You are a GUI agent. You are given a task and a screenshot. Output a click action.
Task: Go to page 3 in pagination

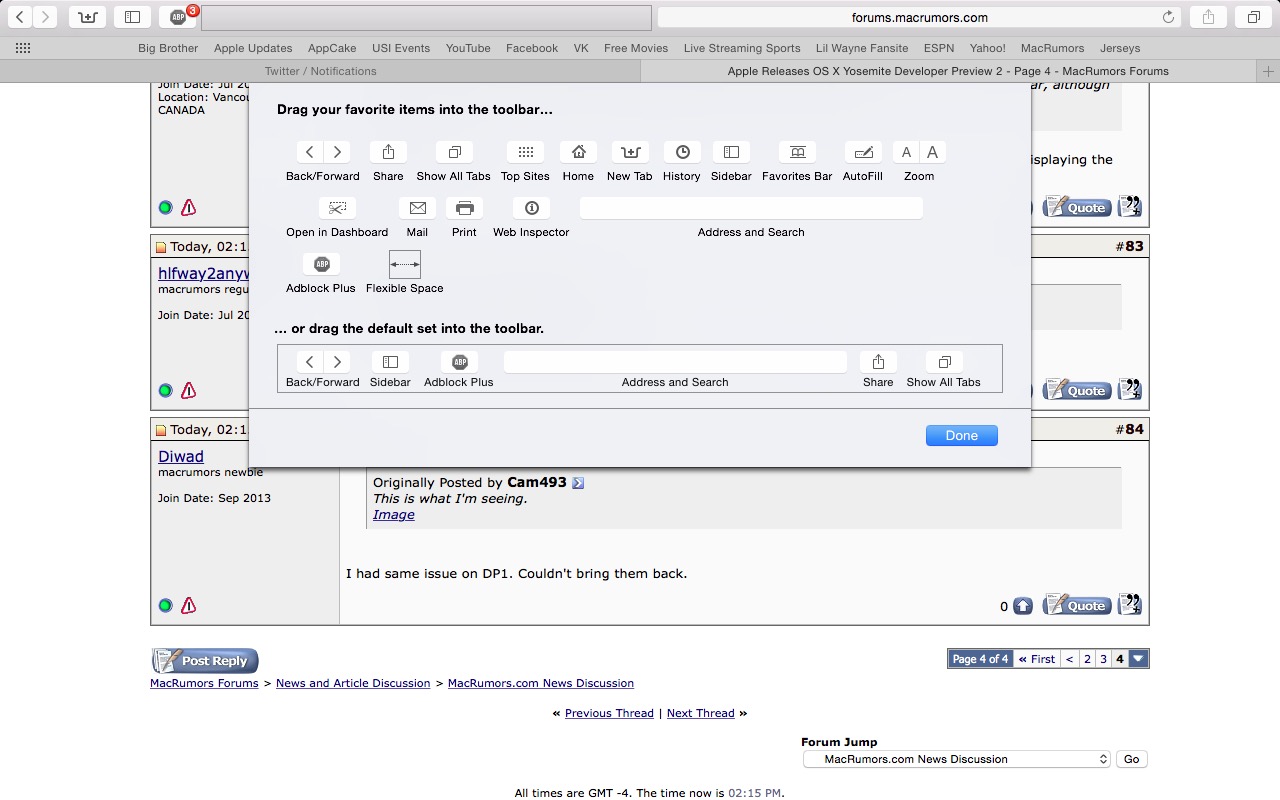[x=1103, y=659]
